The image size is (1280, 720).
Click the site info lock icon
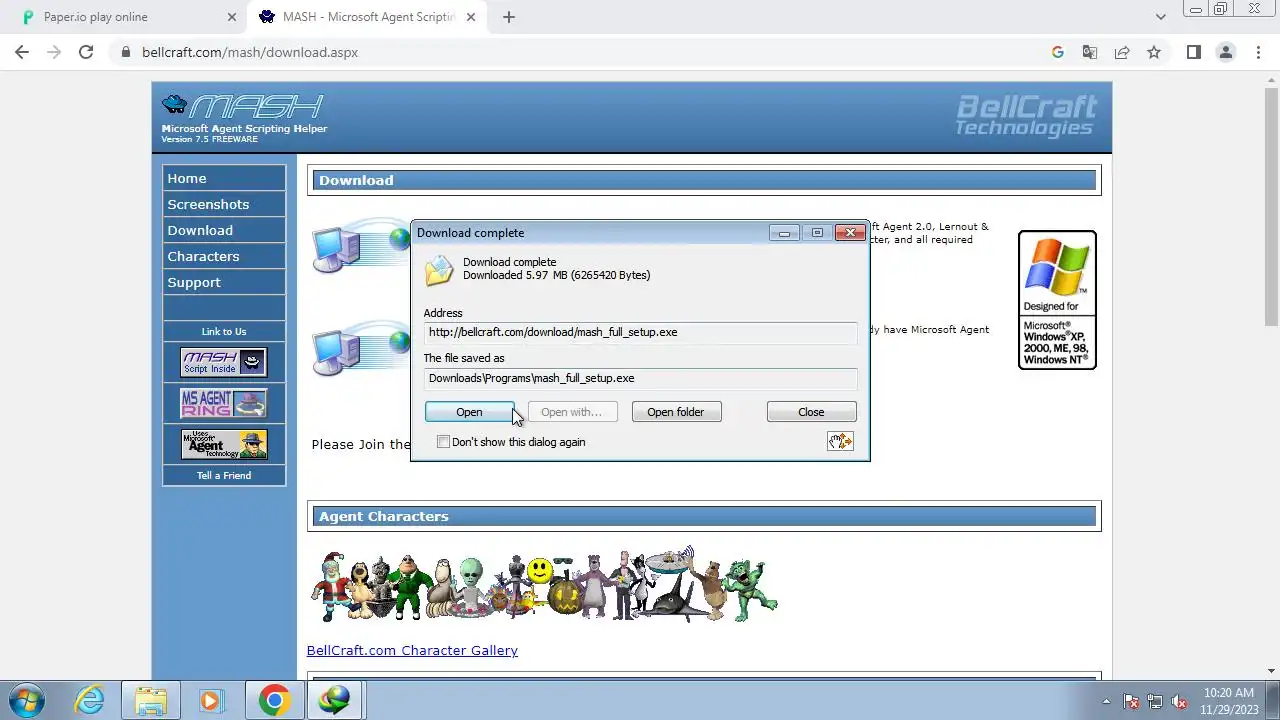[125, 52]
